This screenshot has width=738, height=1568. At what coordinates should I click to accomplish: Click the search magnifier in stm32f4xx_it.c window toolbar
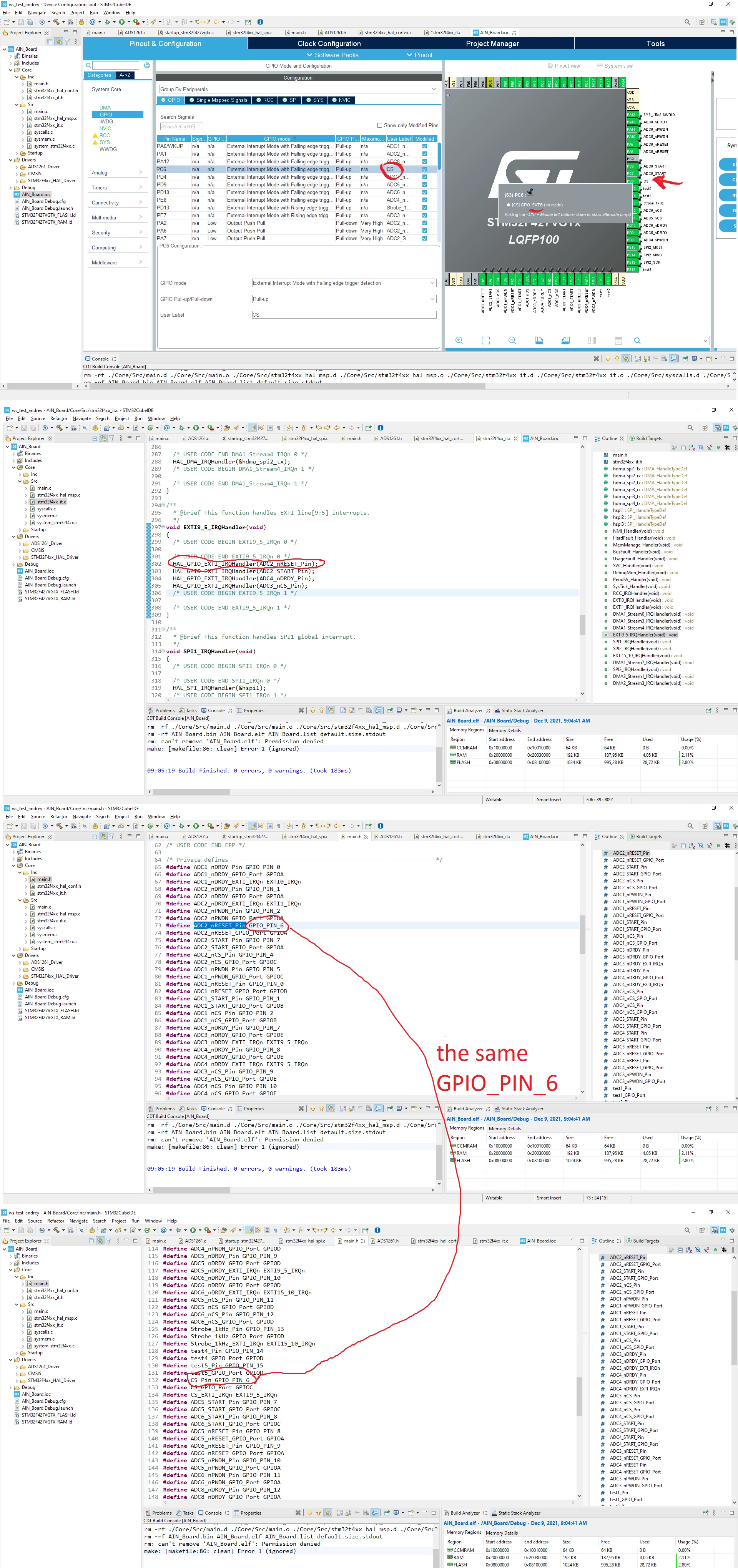(x=690, y=428)
